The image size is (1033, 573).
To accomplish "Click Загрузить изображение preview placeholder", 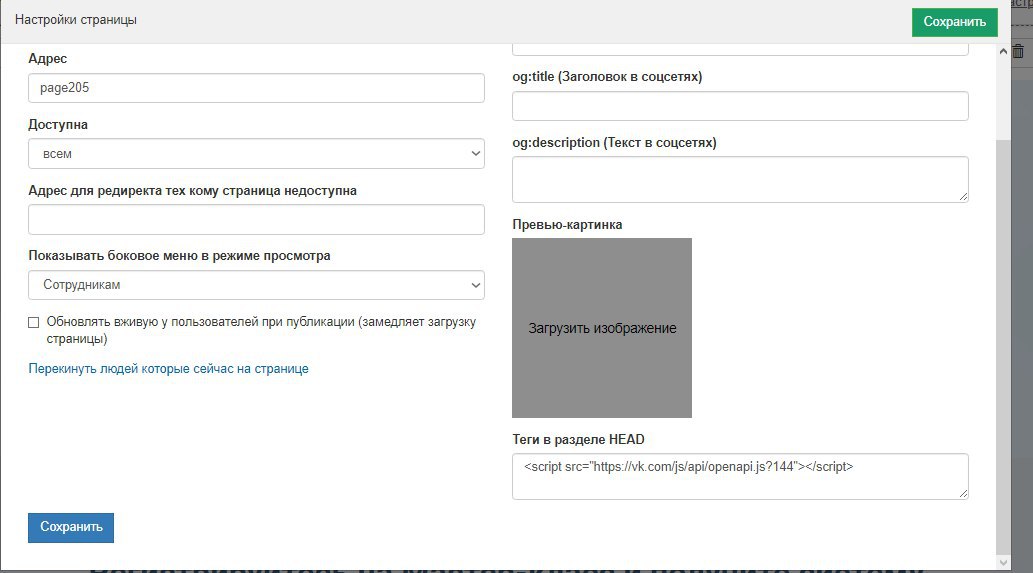I will (x=601, y=328).
